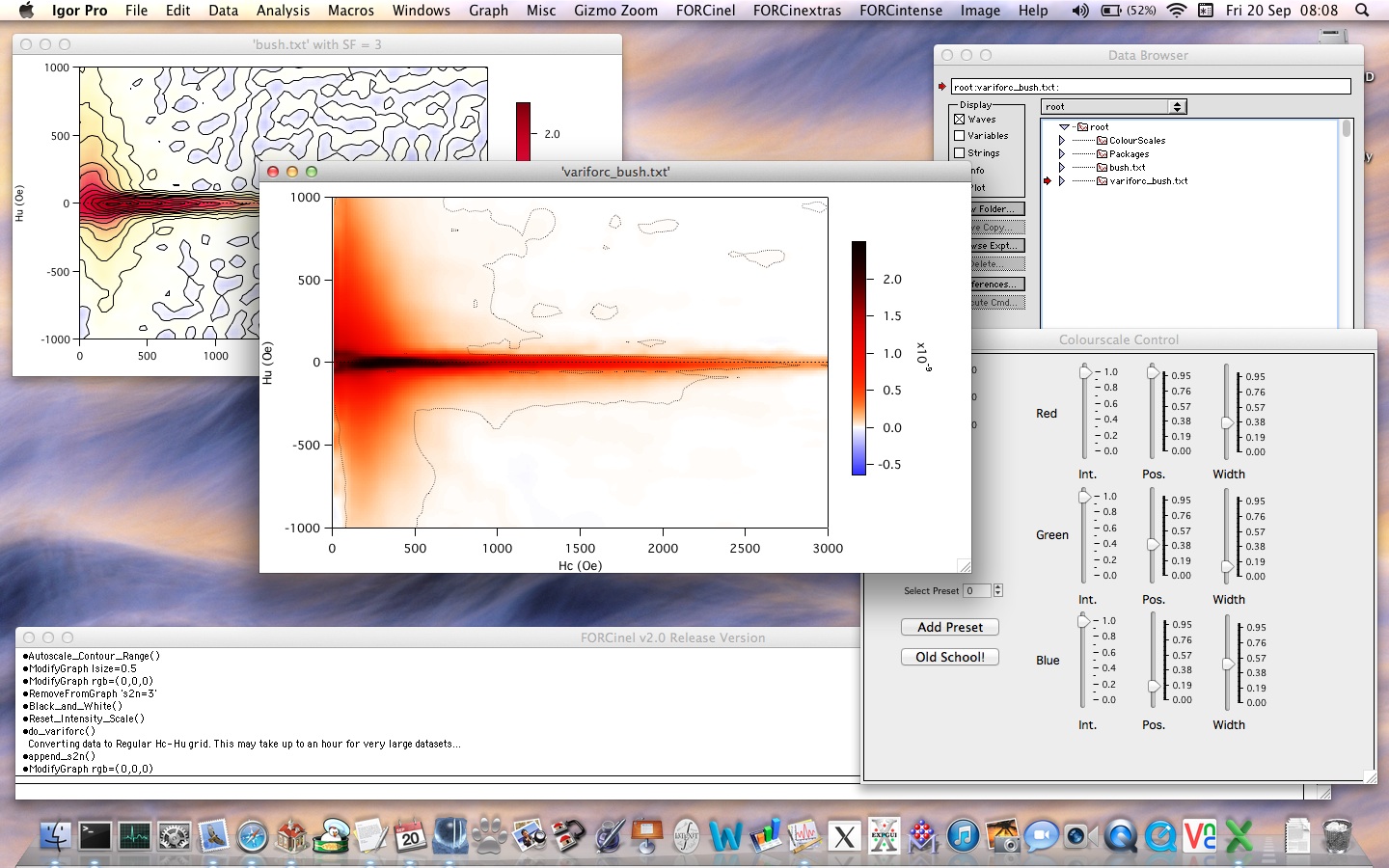The height and width of the screenshot is (868, 1389).
Task: Enable the Variables display checkbox
Action: point(960,136)
